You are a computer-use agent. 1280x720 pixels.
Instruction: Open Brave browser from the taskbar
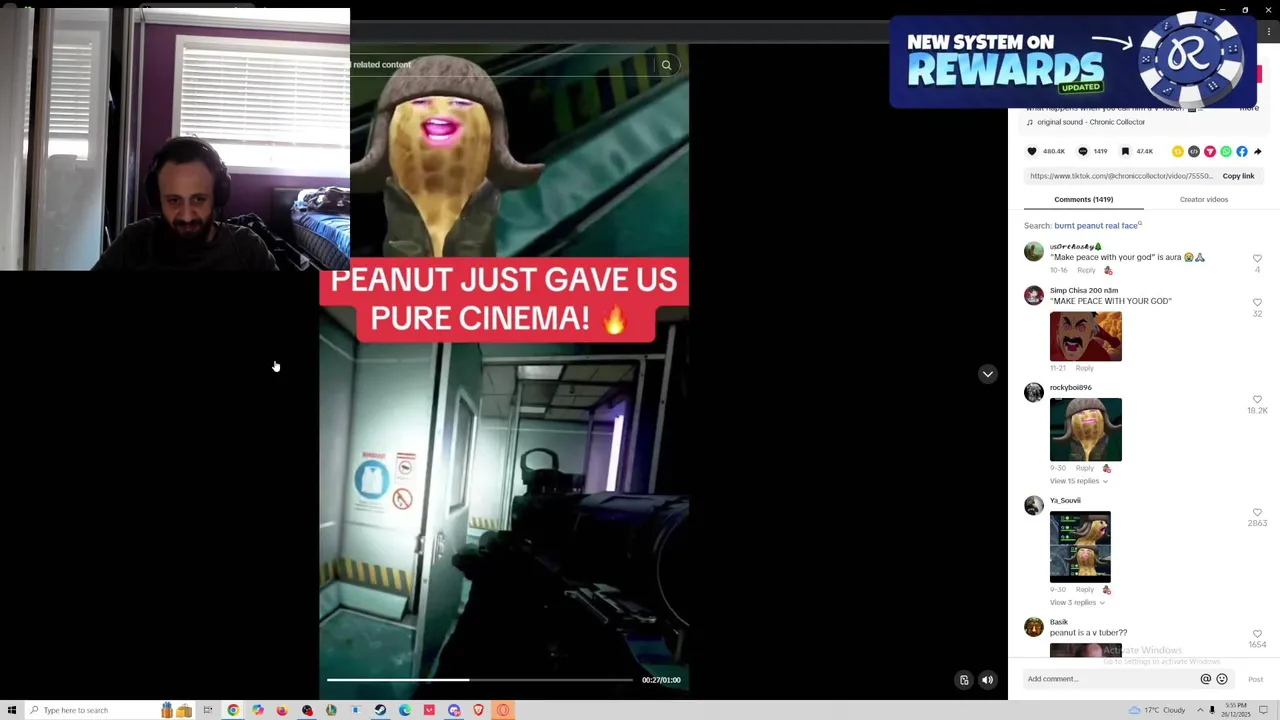pos(478,710)
